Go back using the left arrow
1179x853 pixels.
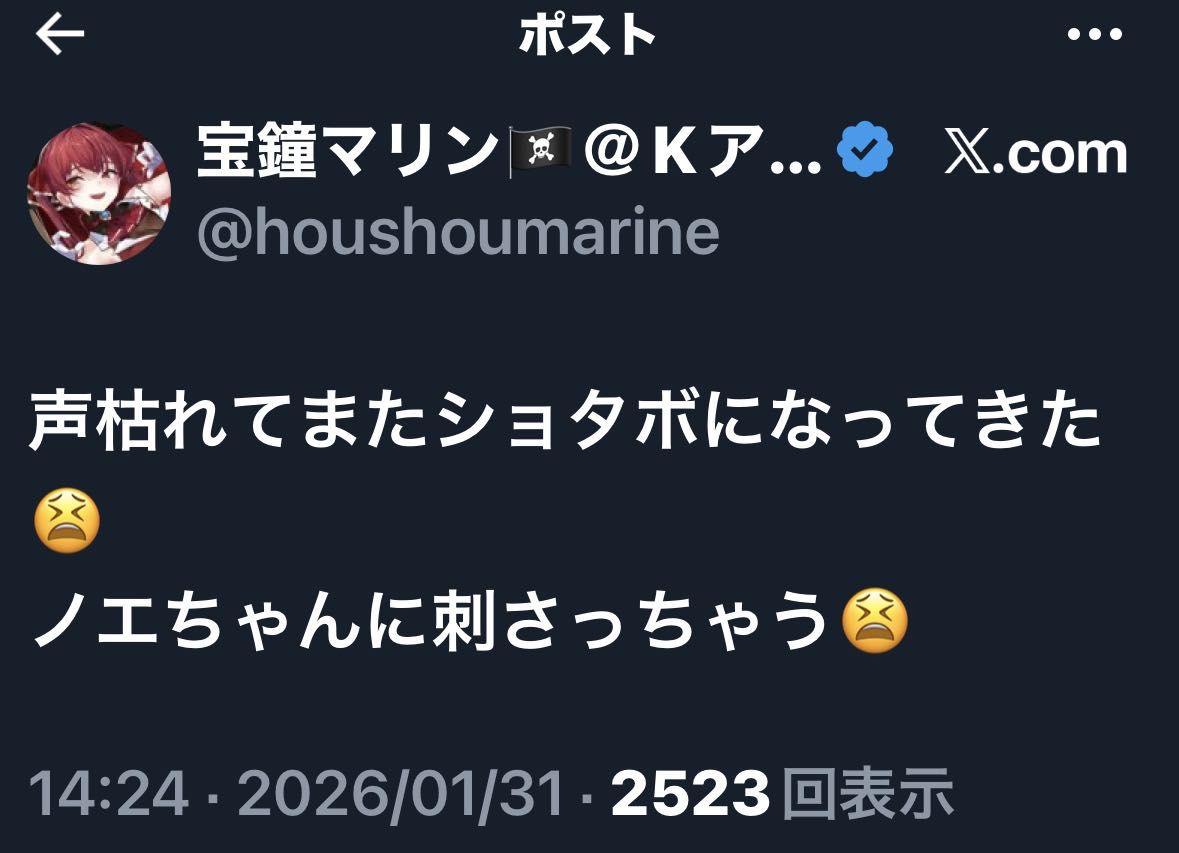59,35
